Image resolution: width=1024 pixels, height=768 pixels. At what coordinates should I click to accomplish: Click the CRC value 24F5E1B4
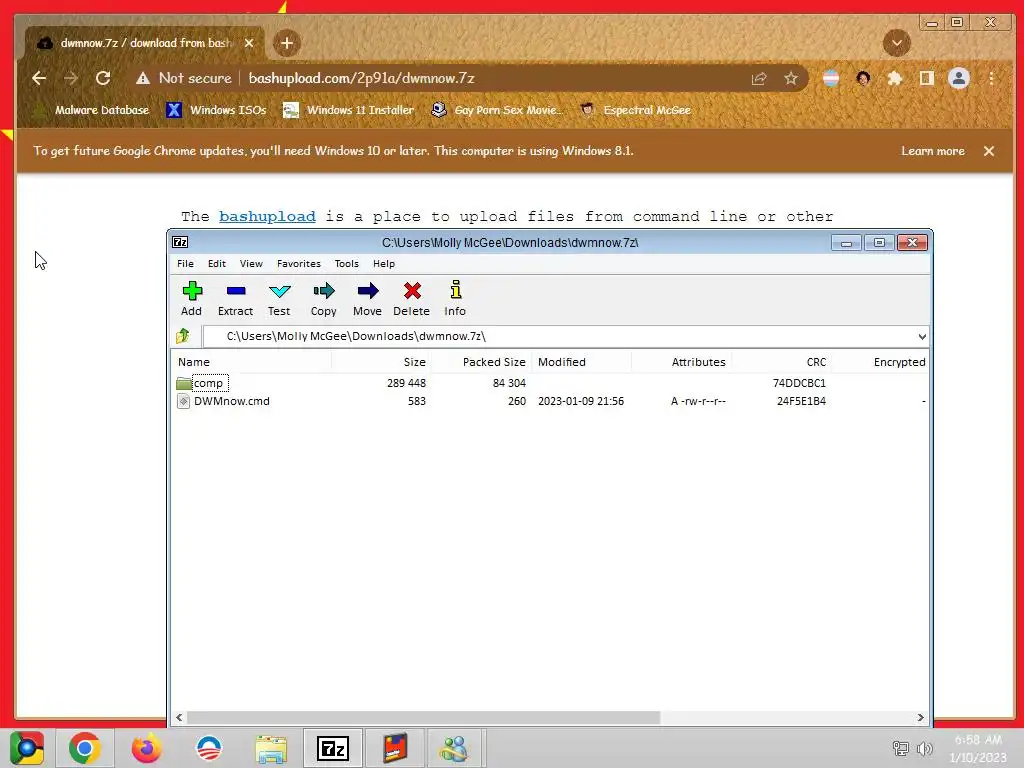[x=801, y=401]
